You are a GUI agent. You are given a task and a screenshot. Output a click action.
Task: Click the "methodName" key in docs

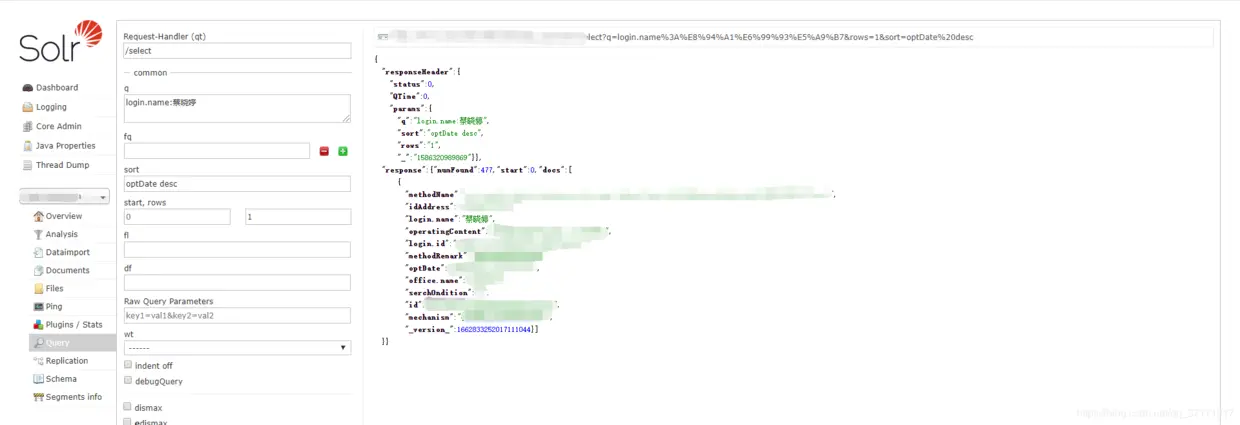point(431,194)
